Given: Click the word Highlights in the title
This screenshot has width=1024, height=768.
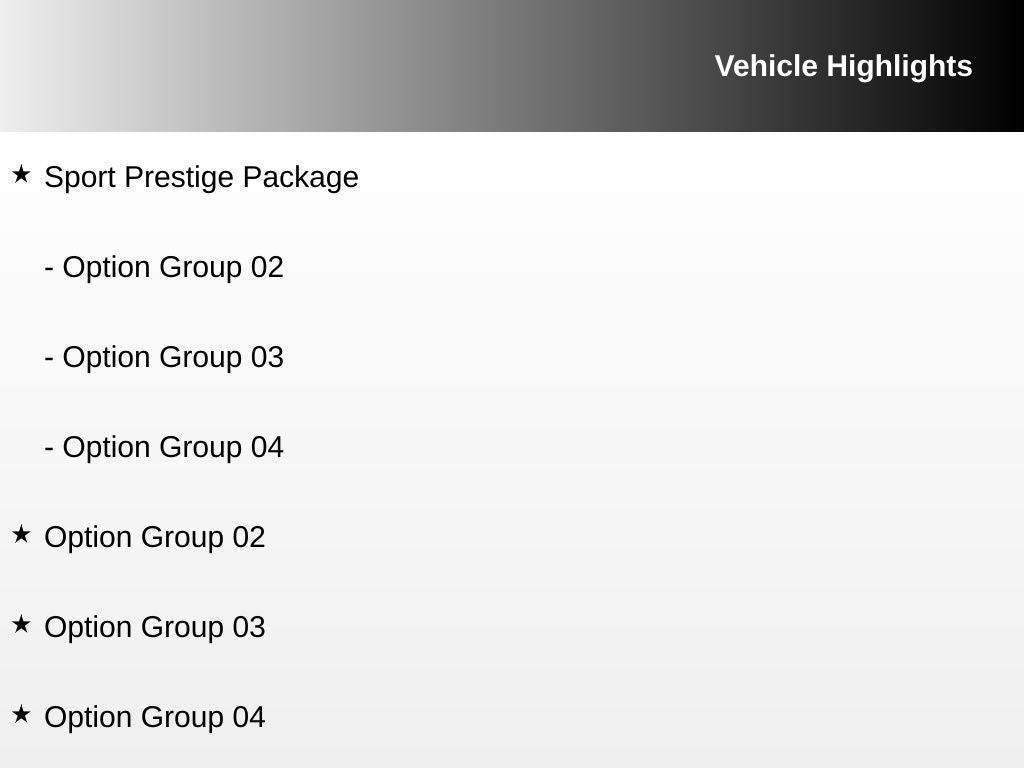Looking at the screenshot, I should (x=899, y=66).
